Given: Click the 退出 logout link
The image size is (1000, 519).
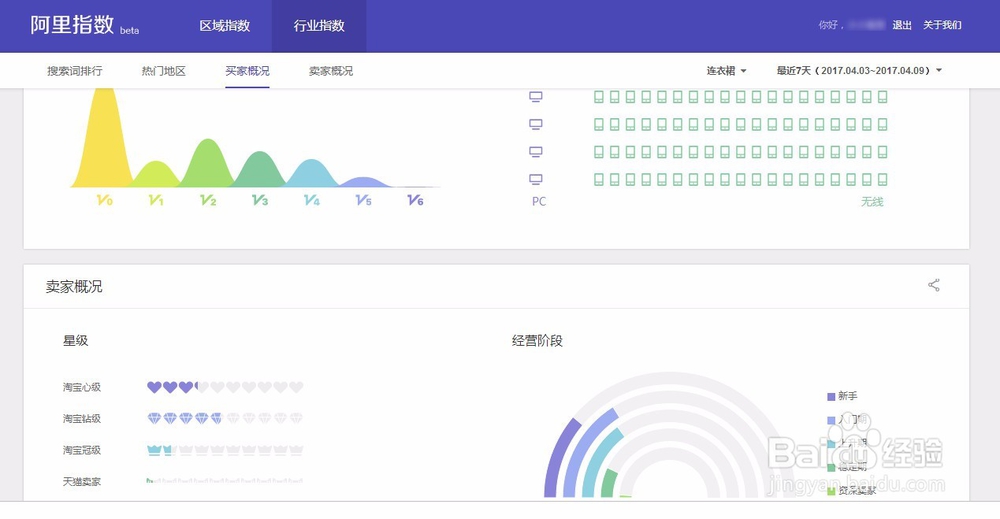Looking at the screenshot, I should [x=902, y=25].
